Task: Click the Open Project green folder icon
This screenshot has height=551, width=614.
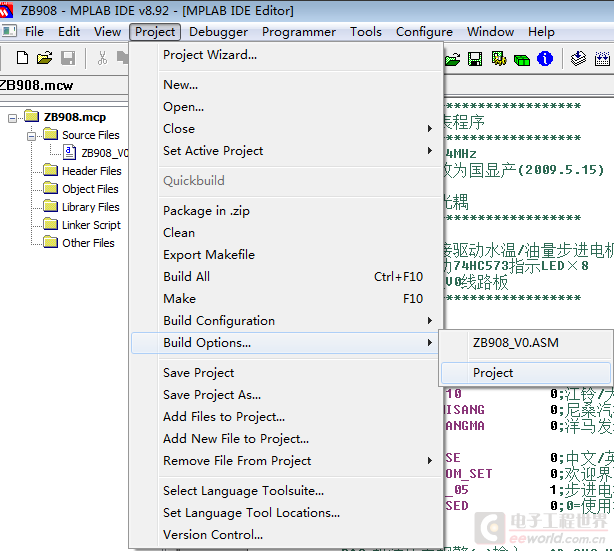Action: point(453,59)
